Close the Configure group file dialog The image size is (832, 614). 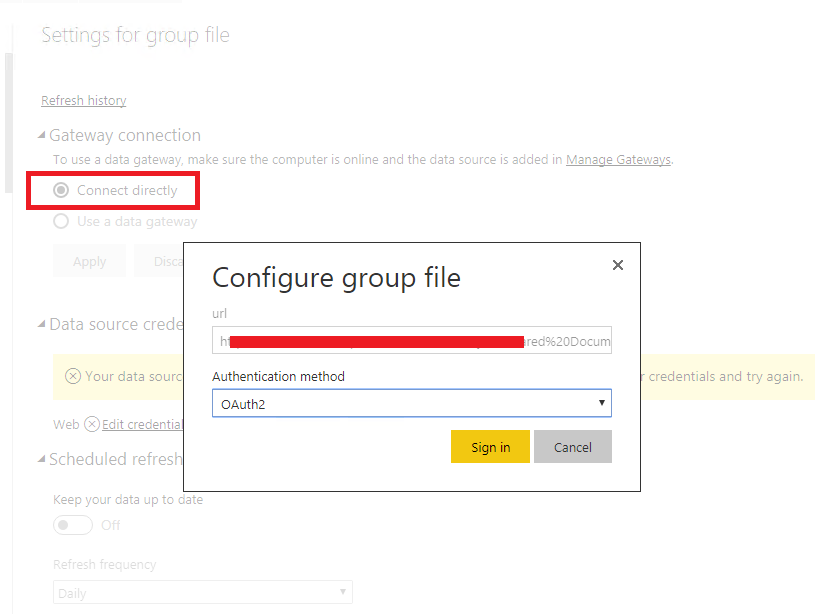tap(618, 265)
